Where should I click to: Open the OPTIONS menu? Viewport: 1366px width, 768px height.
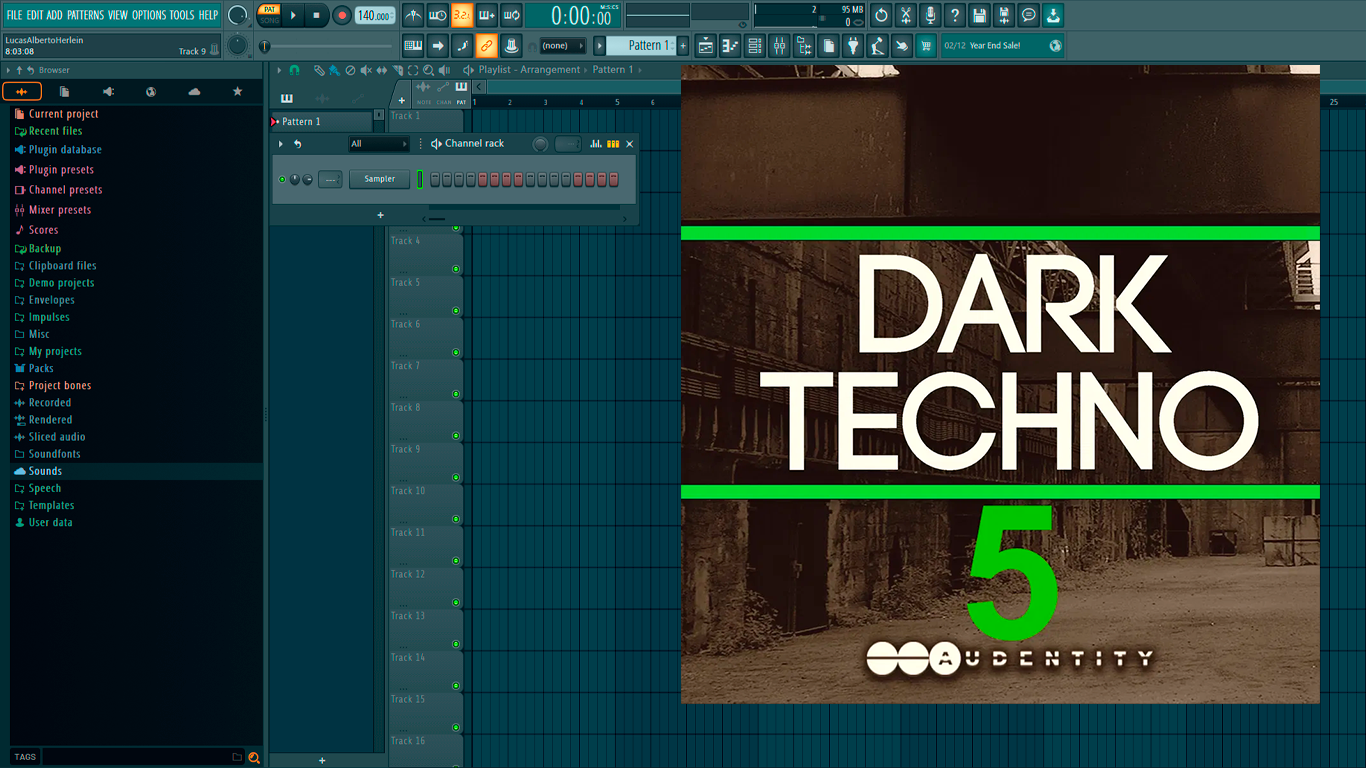[149, 15]
